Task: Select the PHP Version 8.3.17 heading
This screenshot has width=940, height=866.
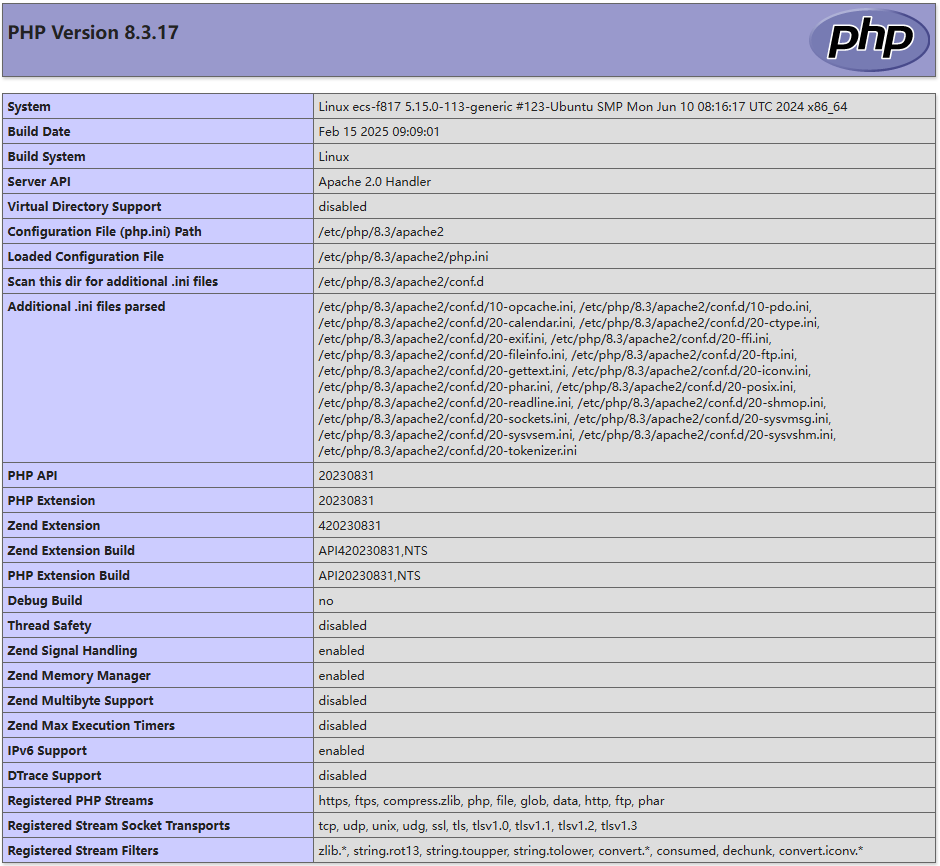Action: pos(93,32)
